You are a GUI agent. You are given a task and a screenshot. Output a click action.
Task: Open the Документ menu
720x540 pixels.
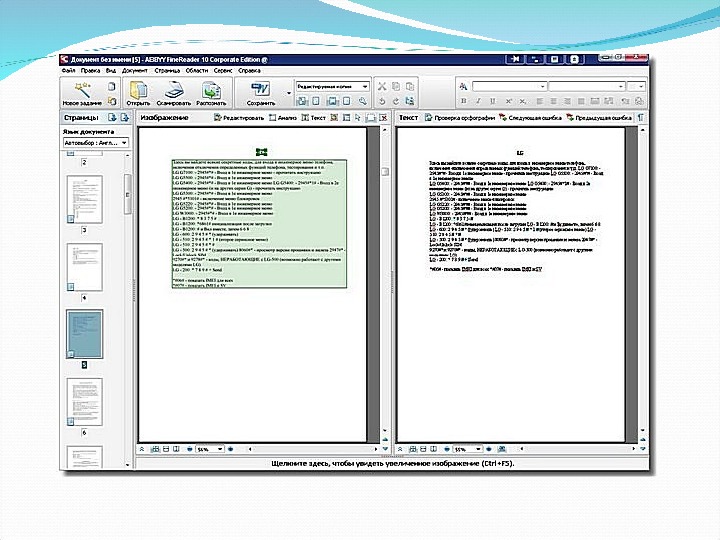point(135,71)
